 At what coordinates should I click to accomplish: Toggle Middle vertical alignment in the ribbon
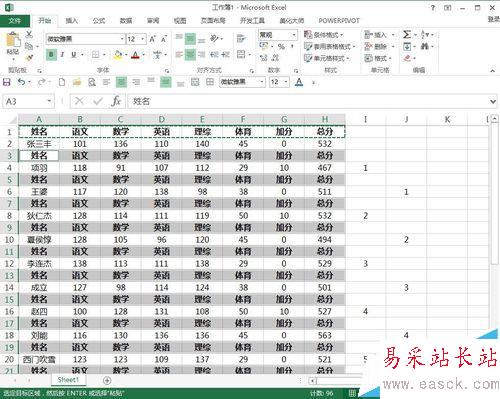190,39
